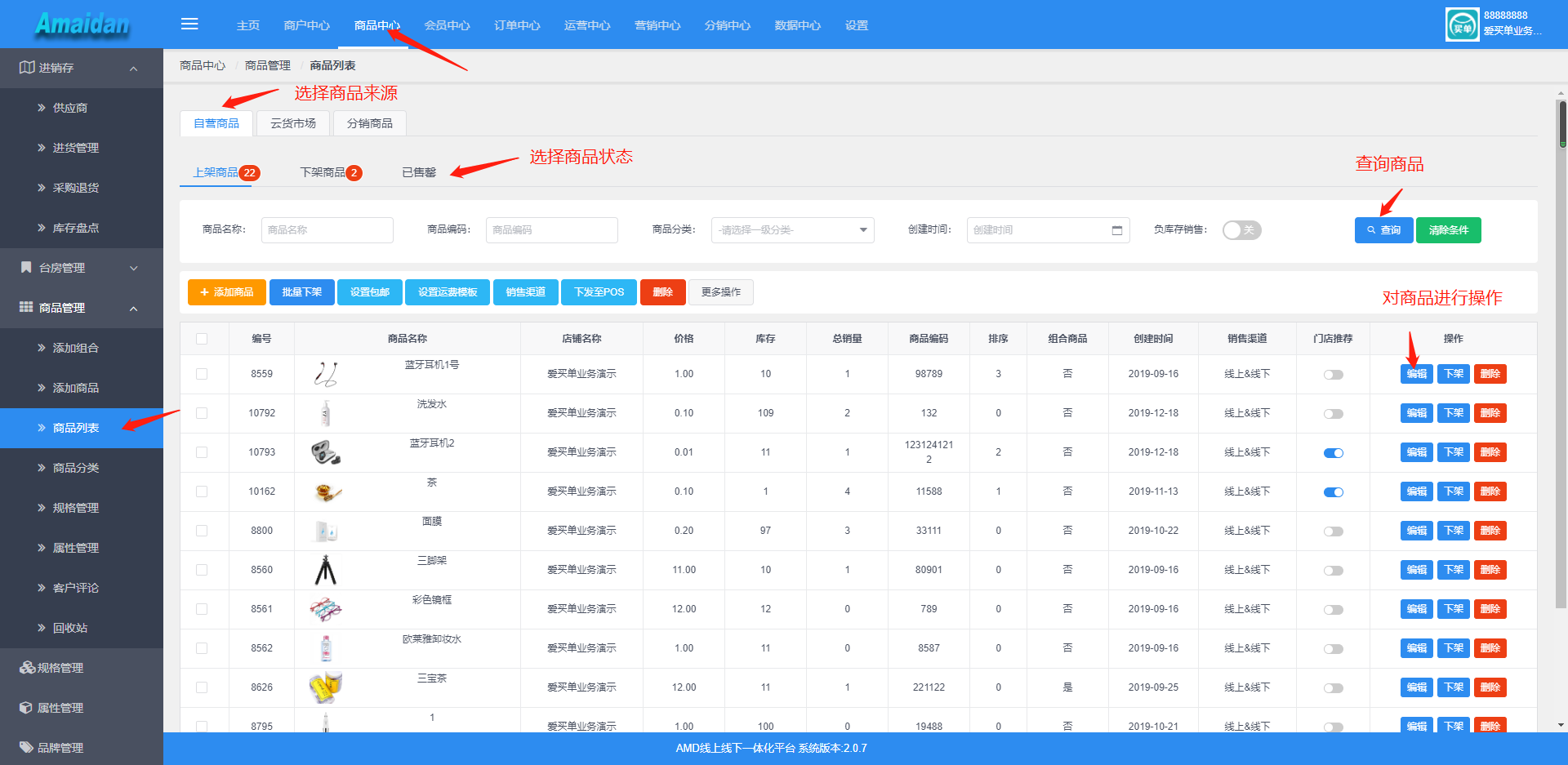Viewport: 1568px width, 765px height.
Task: Open 客户评论 in the sidebar
Action: 76,588
